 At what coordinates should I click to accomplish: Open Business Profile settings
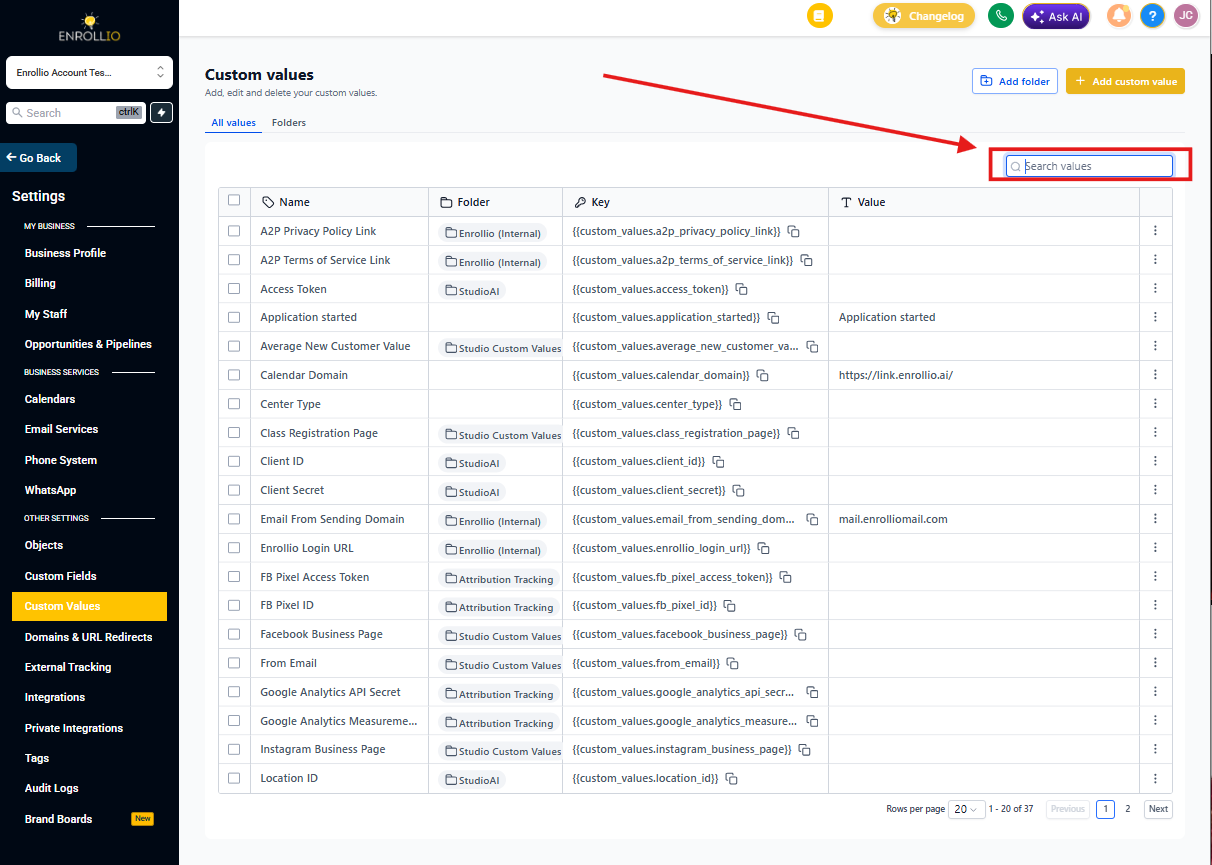(x=65, y=253)
